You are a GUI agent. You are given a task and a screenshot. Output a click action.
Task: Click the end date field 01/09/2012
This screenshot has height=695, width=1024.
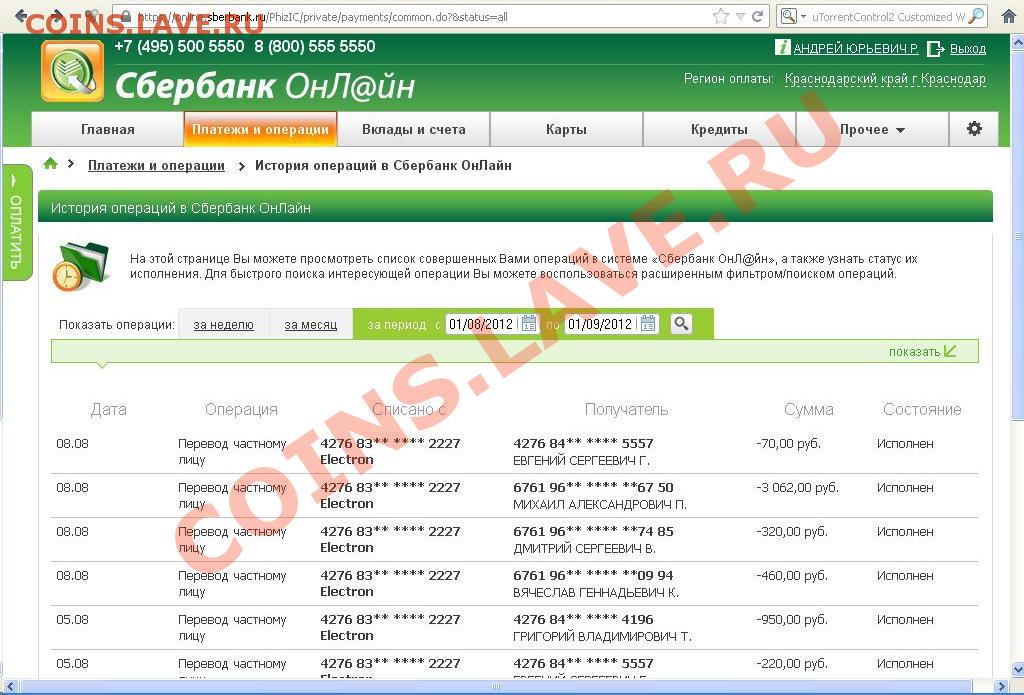point(601,324)
